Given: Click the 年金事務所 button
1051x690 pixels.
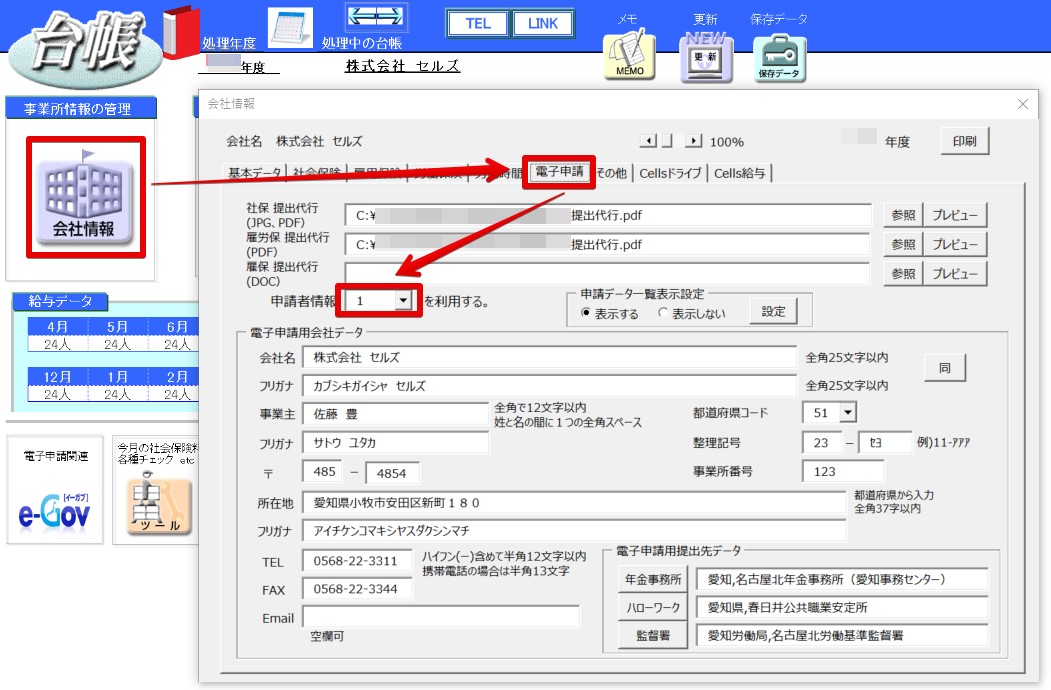Looking at the screenshot, I should point(654,579).
